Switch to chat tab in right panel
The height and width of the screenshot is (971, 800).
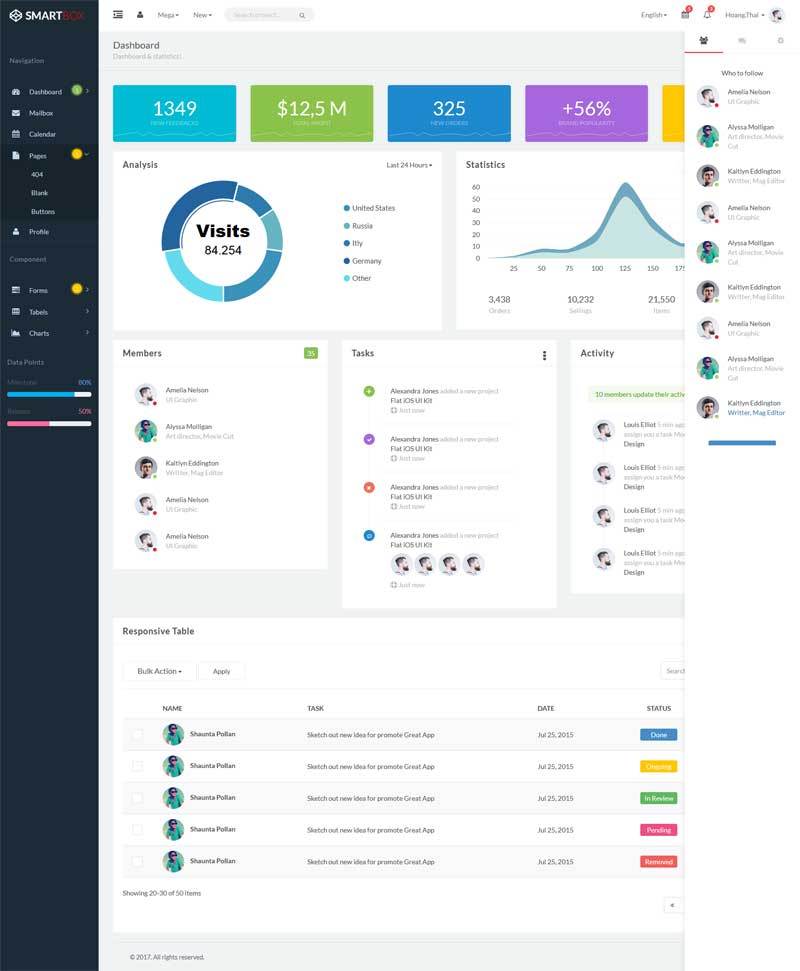742,41
